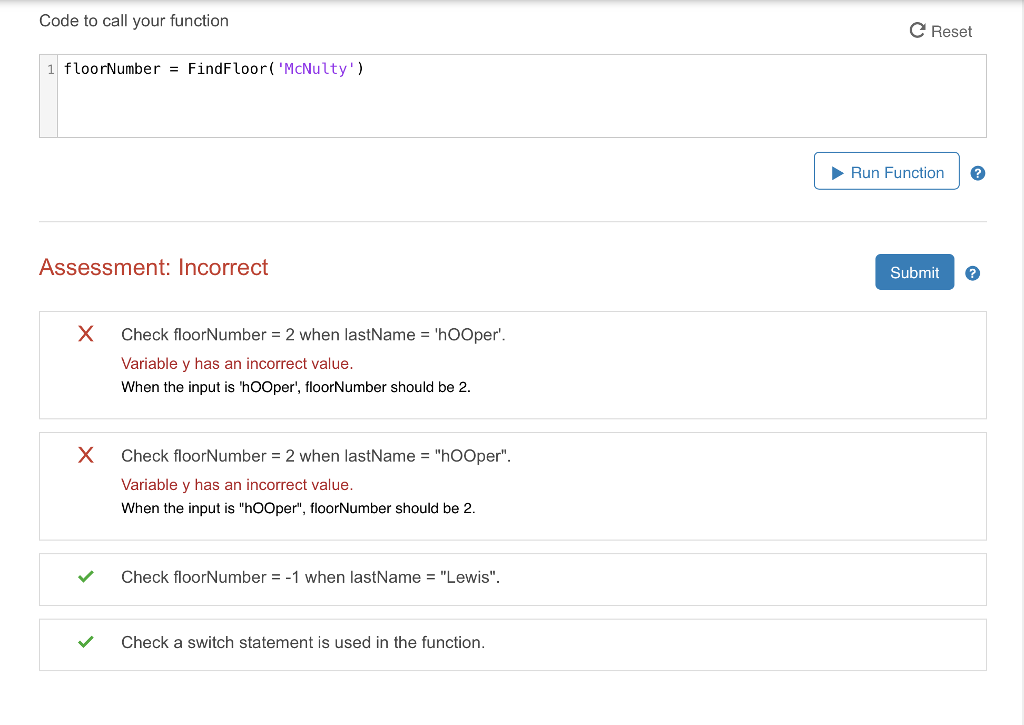The image size is (1024, 725).
Task: Select the 'McNulty' string in the code
Action: pos(318,68)
